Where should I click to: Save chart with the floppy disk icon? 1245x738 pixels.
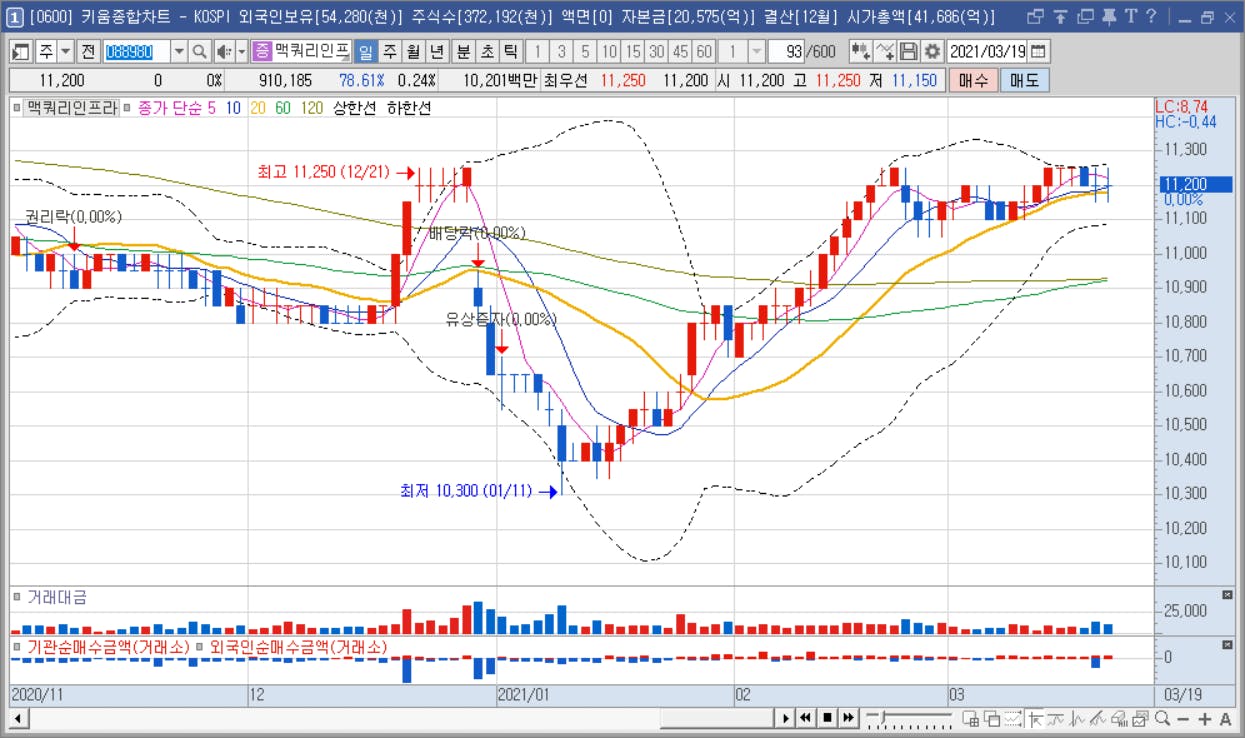coord(909,51)
